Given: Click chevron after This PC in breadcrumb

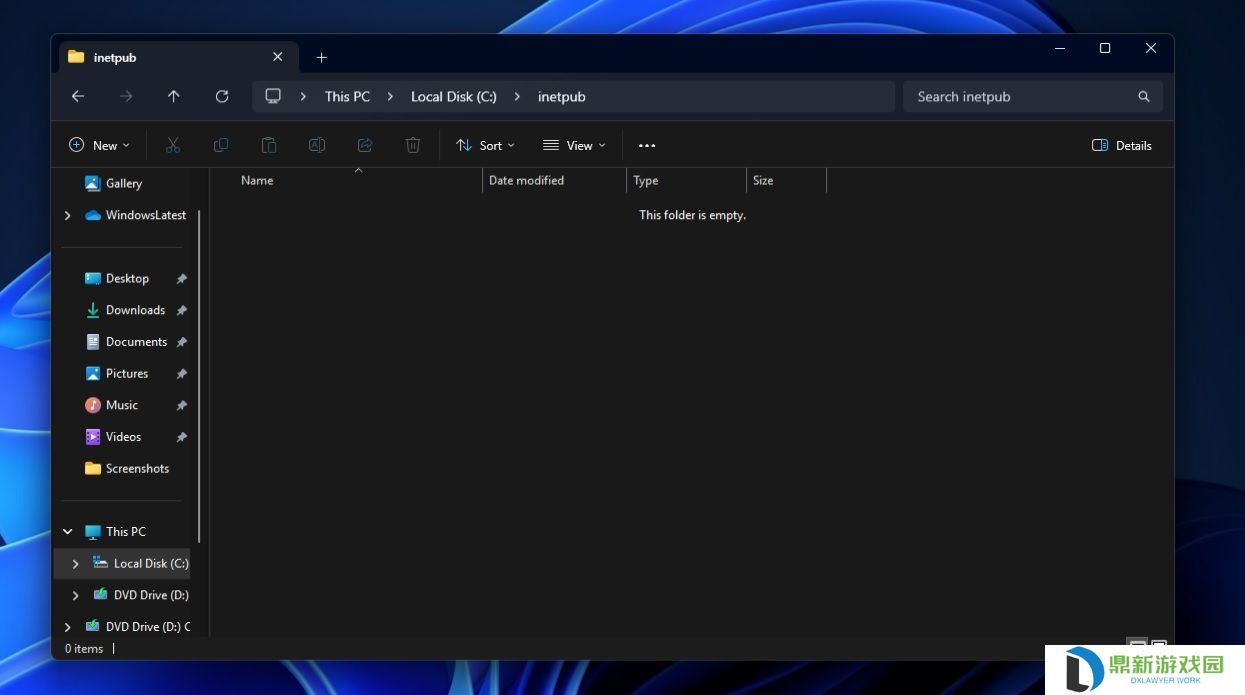Looking at the screenshot, I should (x=390, y=97).
